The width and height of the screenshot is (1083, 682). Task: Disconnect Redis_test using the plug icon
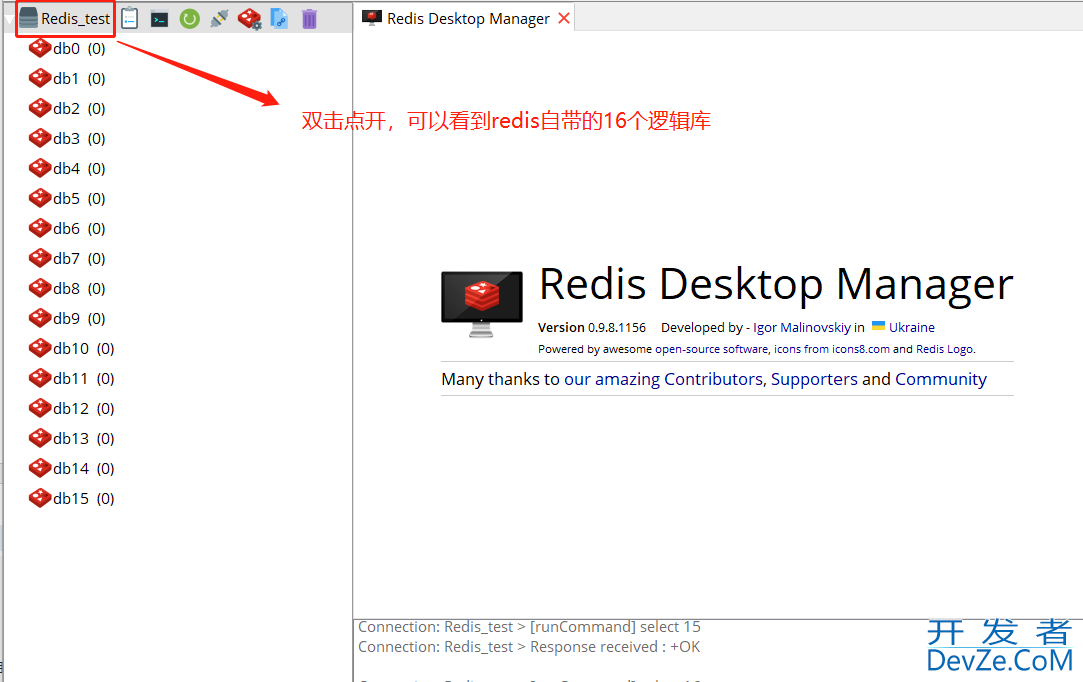(220, 19)
